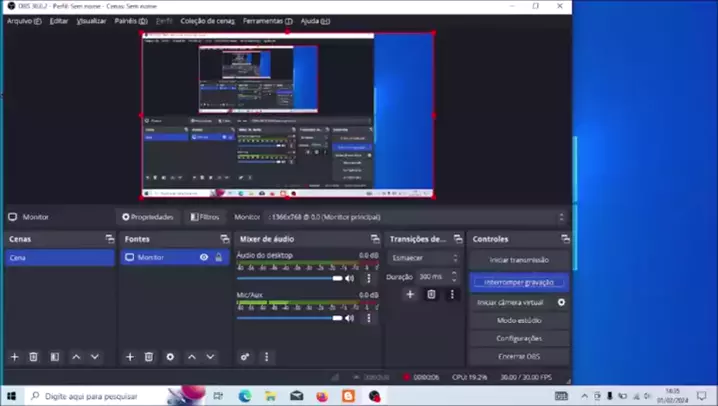Open source properties gear icon in Fontes
Viewport: 718px width, 406px height.
click(x=170, y=357)
